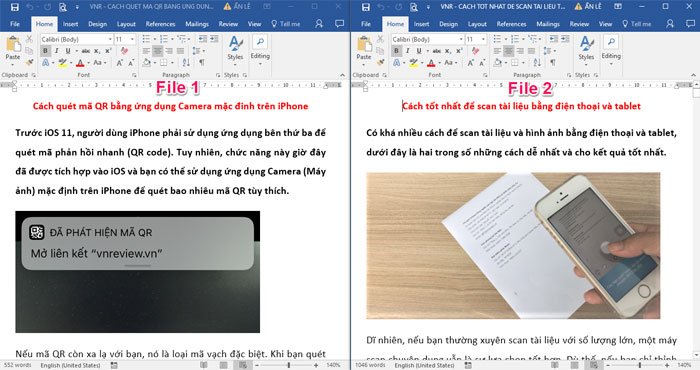Click English language indicator in left window
The width and height of the screenshot is (700, 370).
click(x=70, y=365)
